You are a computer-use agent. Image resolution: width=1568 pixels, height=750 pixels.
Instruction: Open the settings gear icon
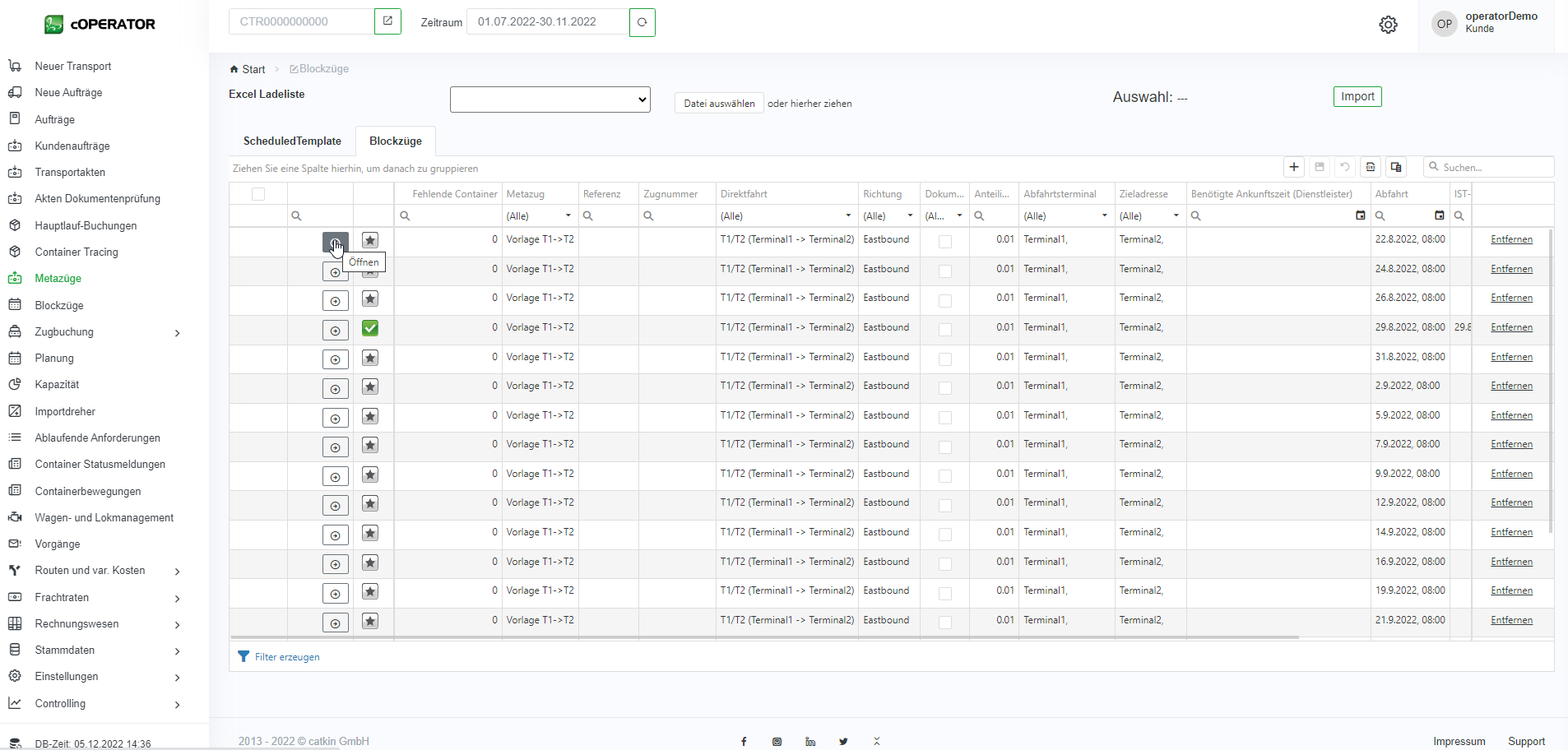point(1388,25)
